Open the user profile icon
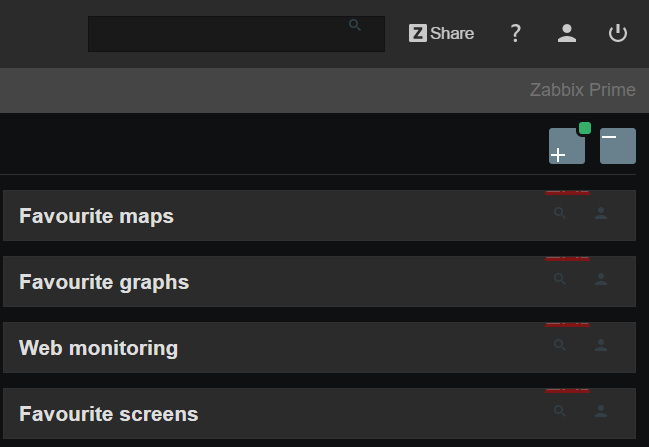Image resolution: width=649 pixels, height=447 pixels. tap(567, 33)
